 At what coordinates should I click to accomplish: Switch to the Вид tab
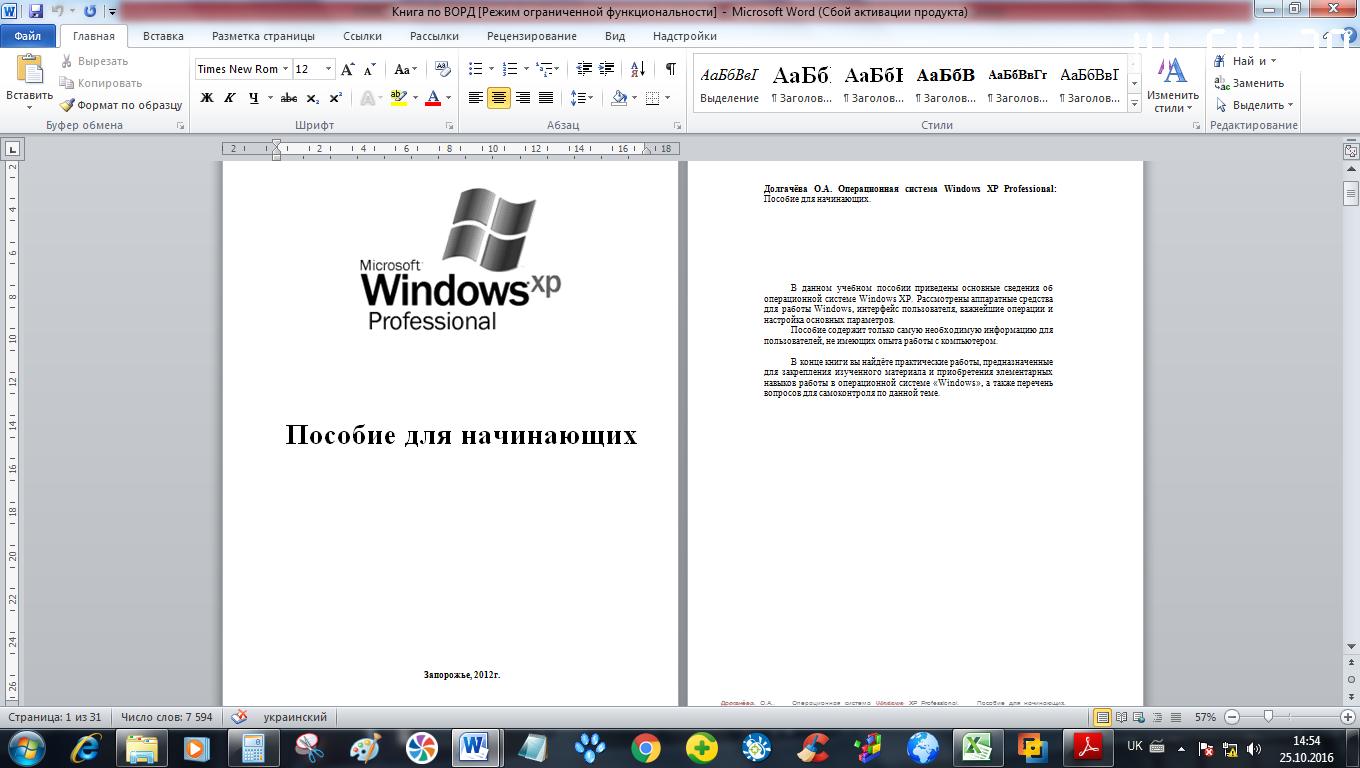click(615, 36)
